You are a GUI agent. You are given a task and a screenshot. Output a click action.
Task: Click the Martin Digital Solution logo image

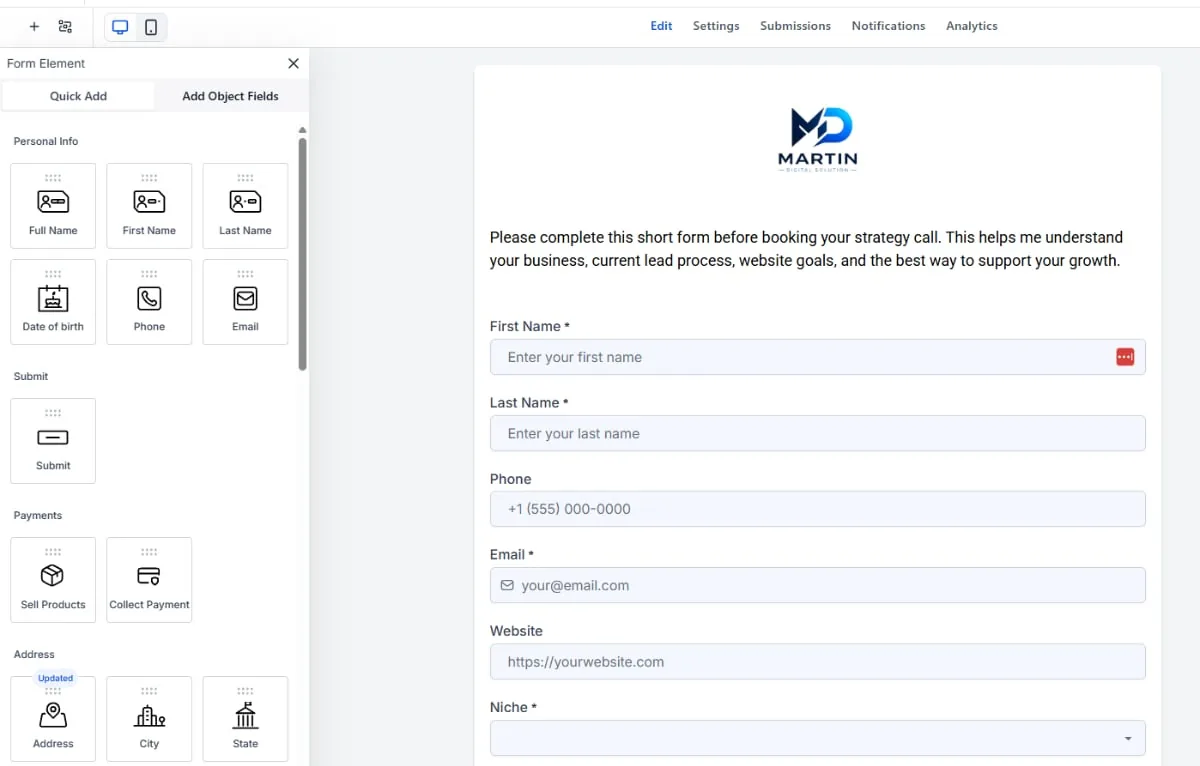tap(818, 140)
